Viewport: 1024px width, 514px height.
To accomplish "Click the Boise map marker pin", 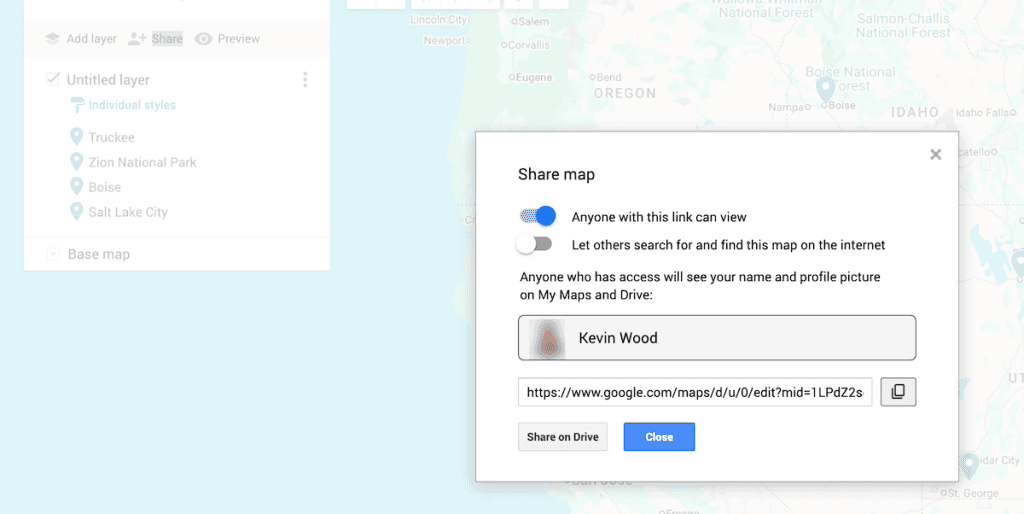I will pyautogui.click(x=825, y=89).
